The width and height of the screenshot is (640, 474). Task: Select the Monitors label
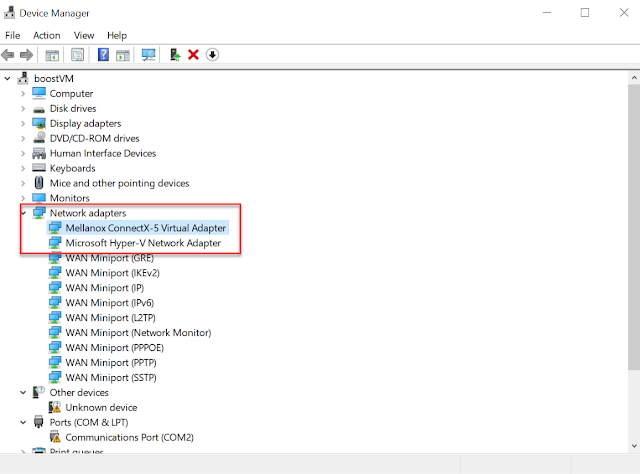69,198
